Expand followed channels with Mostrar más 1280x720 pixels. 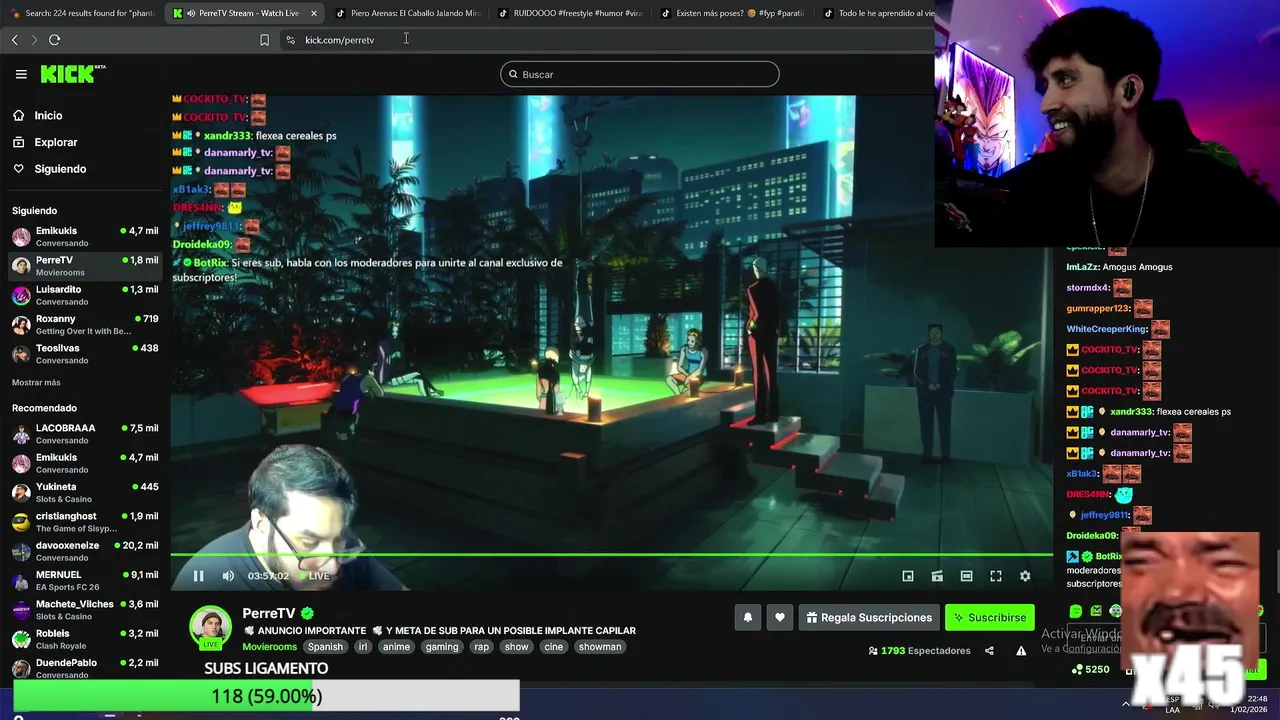pyautogui.click(x=36, y=383)
